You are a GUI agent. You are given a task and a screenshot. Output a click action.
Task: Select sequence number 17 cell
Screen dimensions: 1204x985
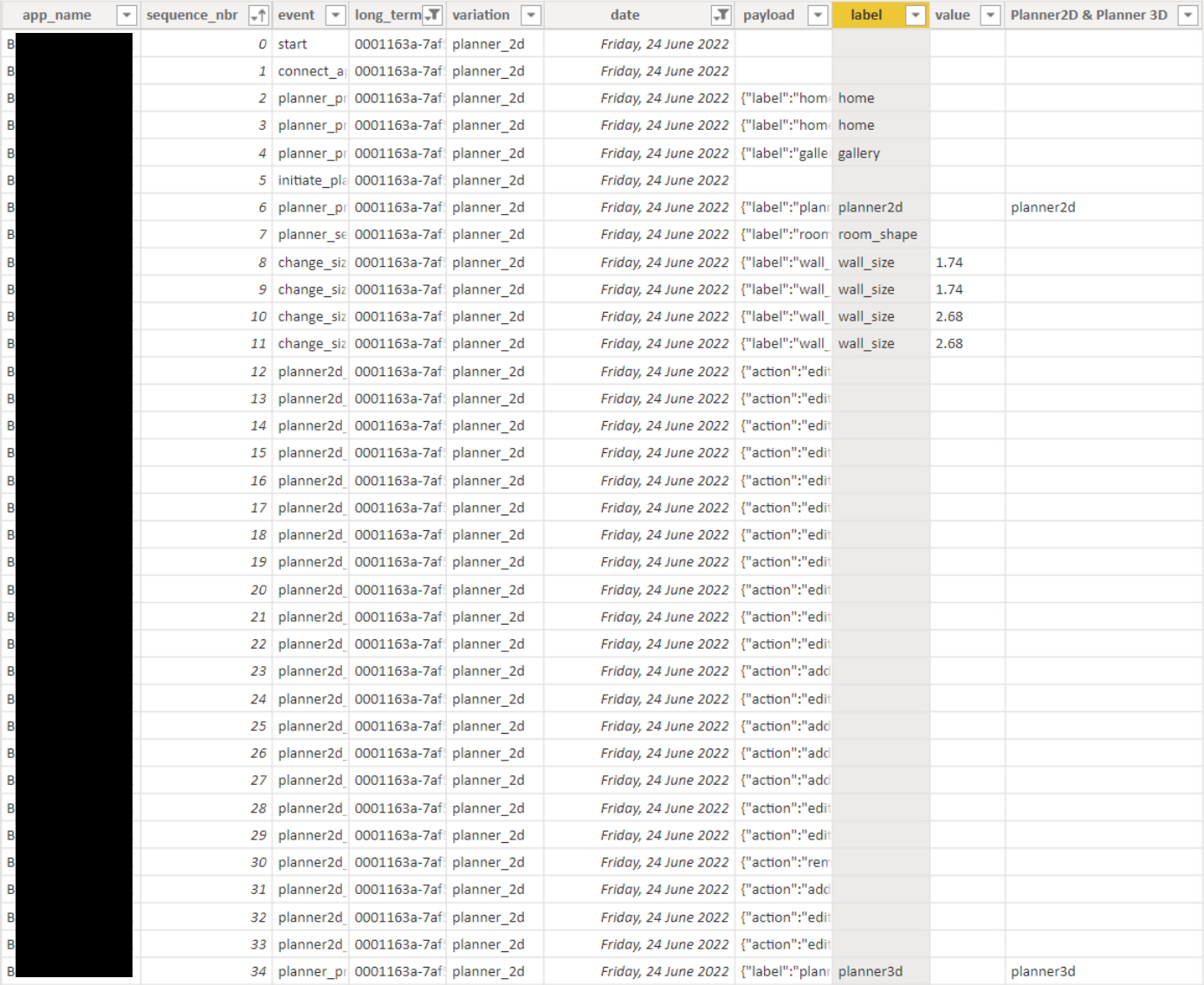(205, 508)
